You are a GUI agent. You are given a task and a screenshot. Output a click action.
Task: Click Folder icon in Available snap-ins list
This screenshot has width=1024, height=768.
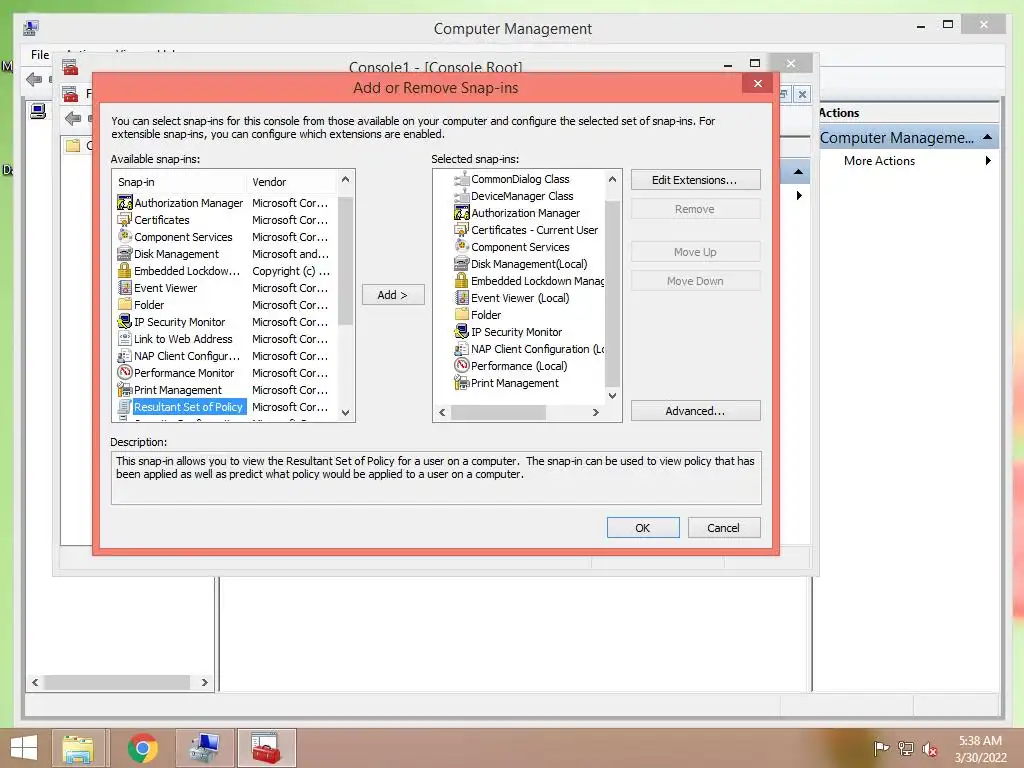(125, 305)
